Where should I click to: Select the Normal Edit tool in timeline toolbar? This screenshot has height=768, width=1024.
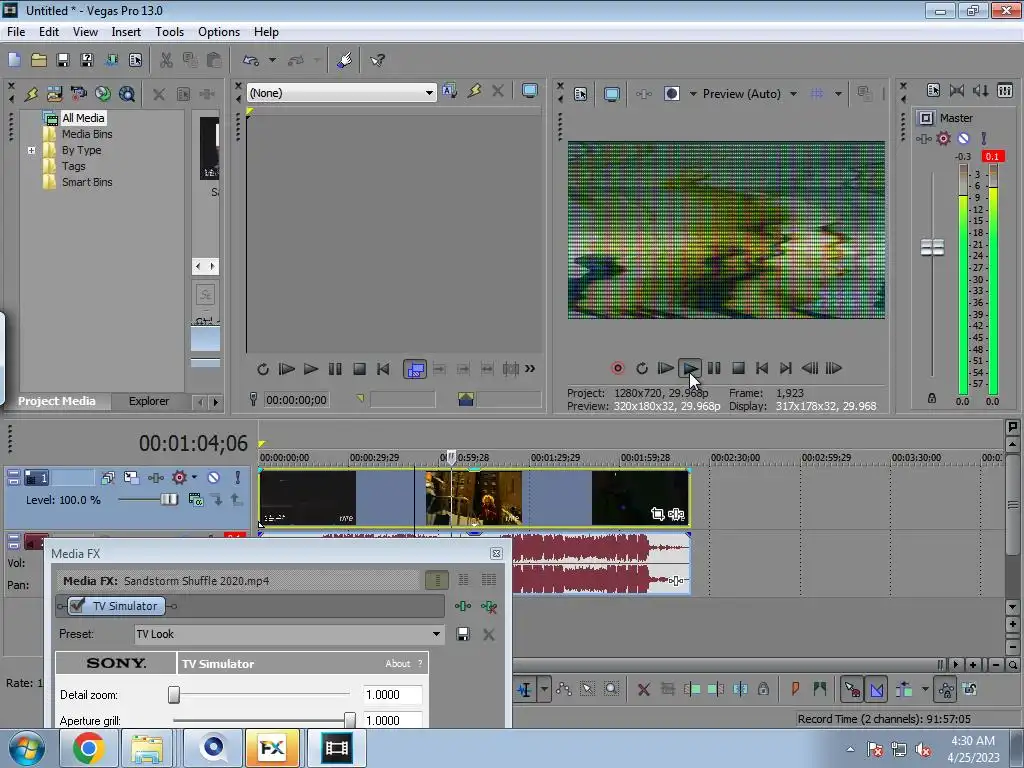524,689
